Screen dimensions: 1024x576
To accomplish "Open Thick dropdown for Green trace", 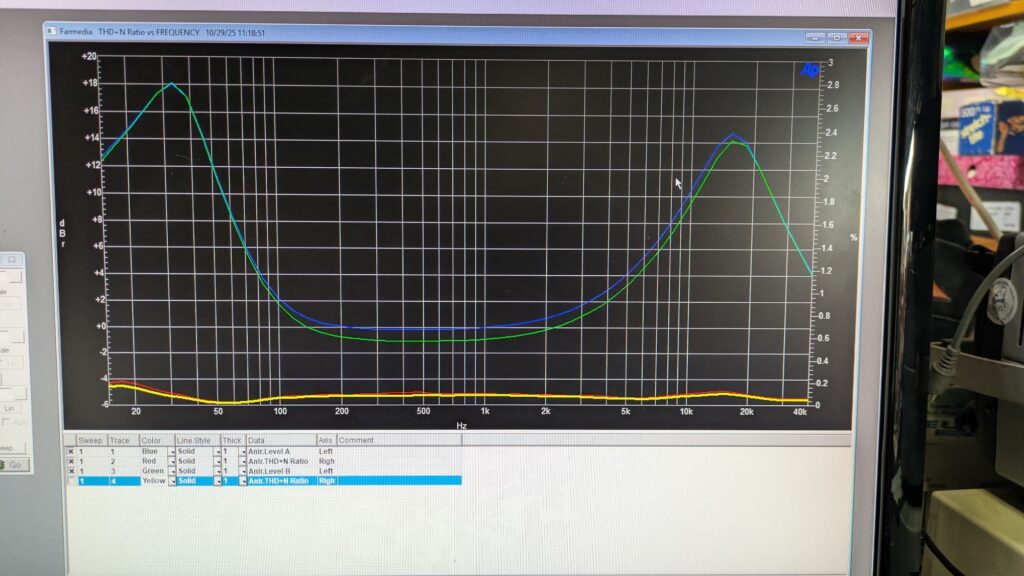I will tap(242, 471).
